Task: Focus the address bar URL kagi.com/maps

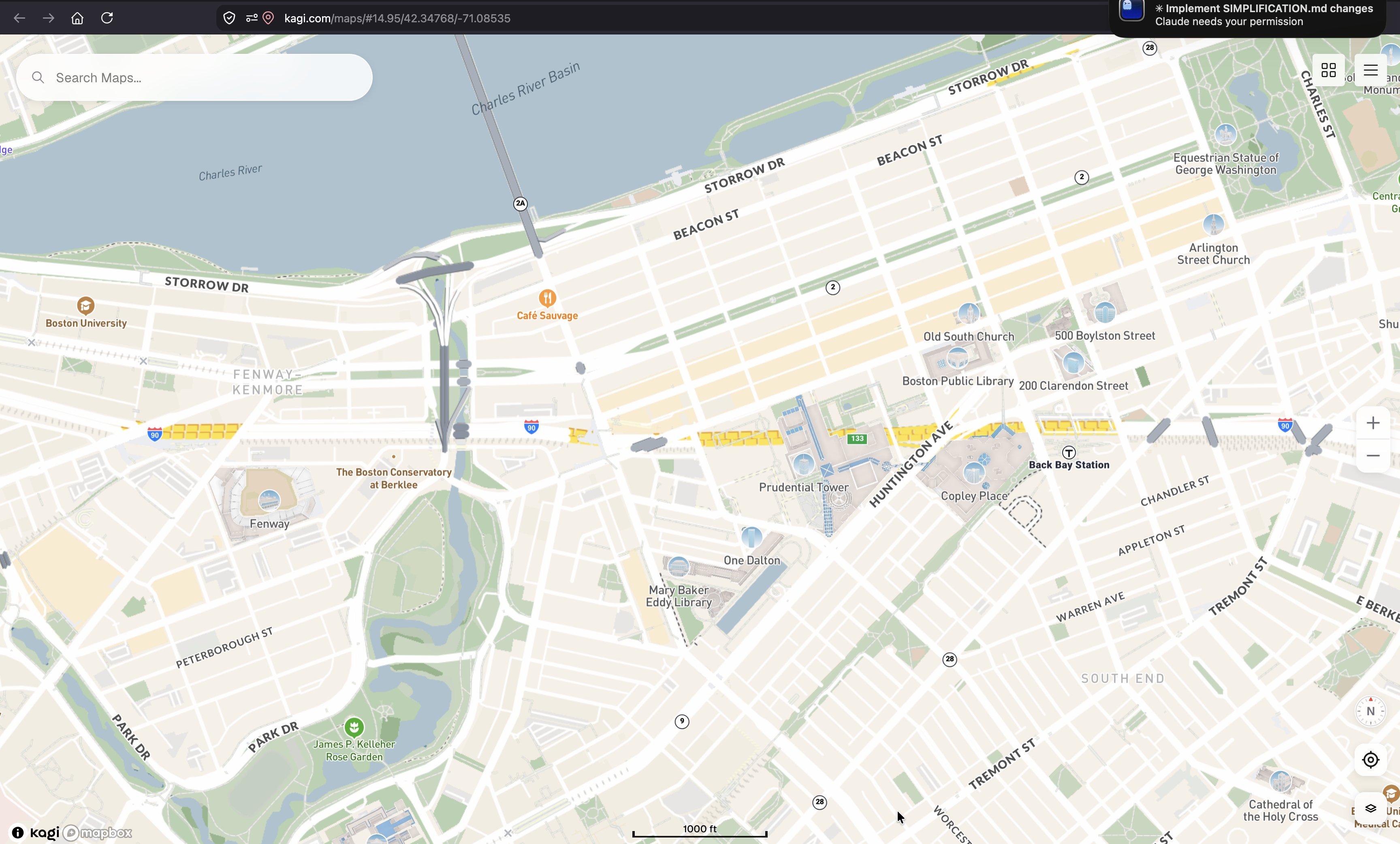Action: click(x=397, y=18)
